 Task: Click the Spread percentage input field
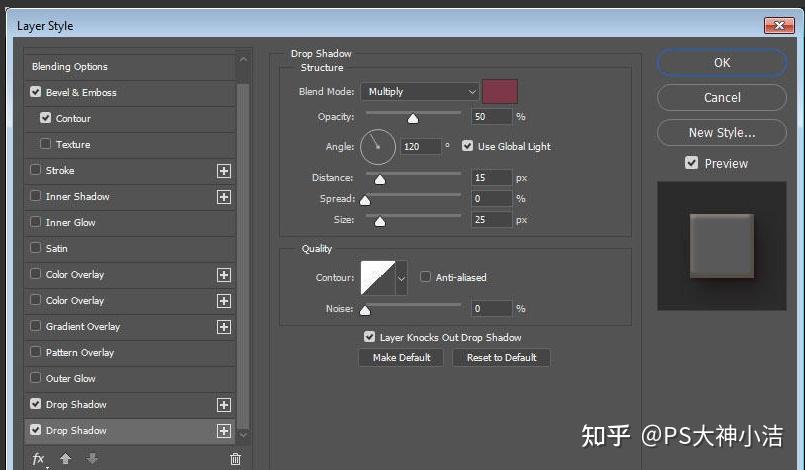(491, 199)
